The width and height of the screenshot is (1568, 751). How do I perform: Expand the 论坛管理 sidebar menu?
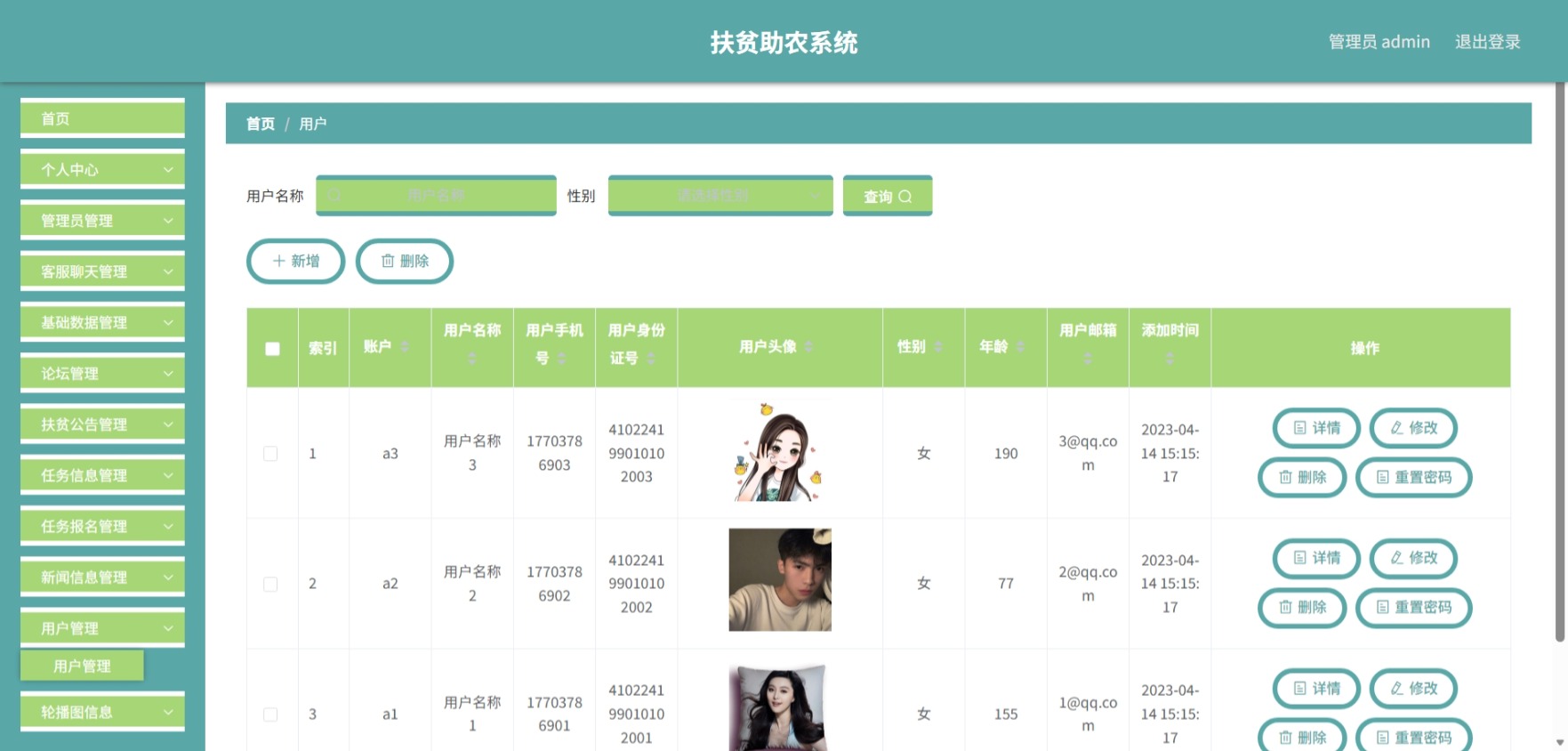(x=102, y=374)
